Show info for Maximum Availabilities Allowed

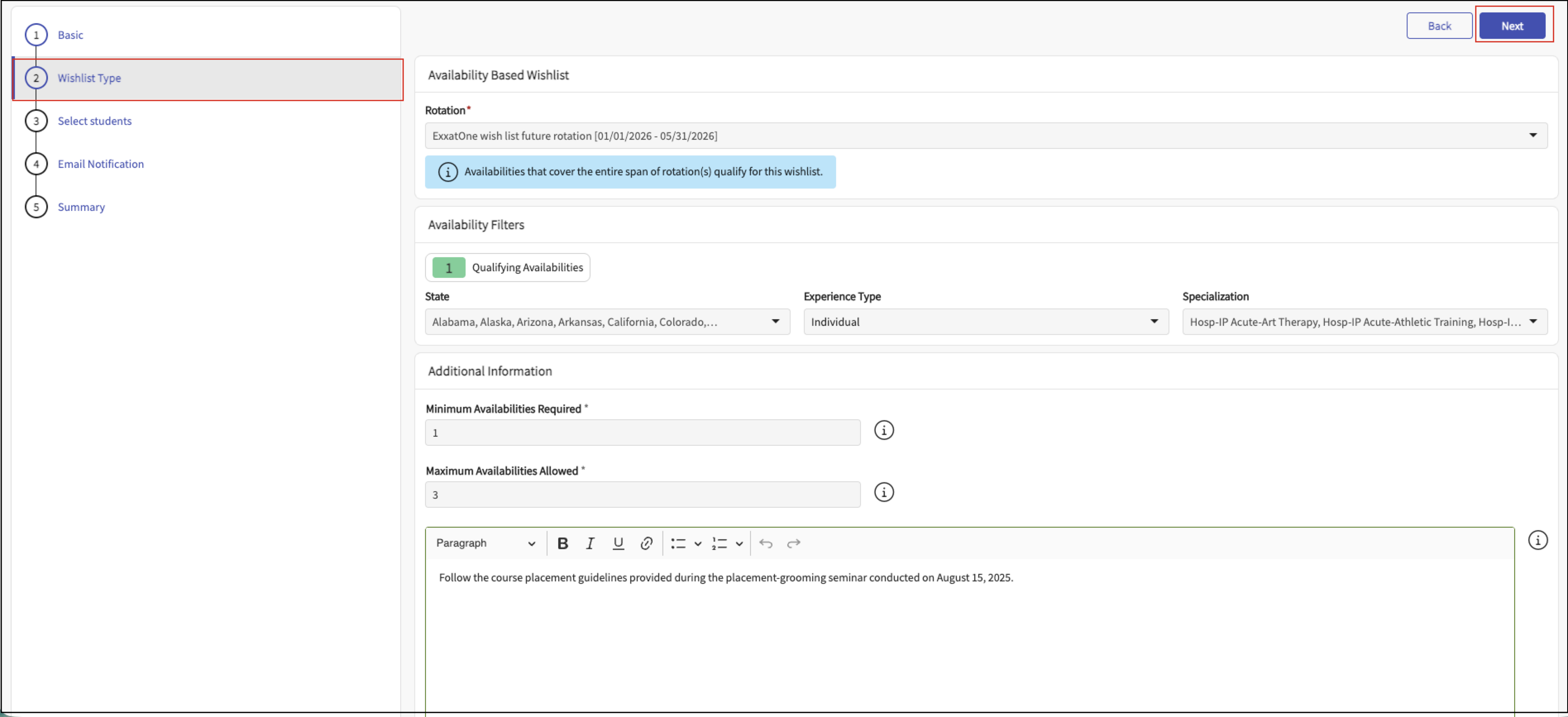(x=884, y=492)
